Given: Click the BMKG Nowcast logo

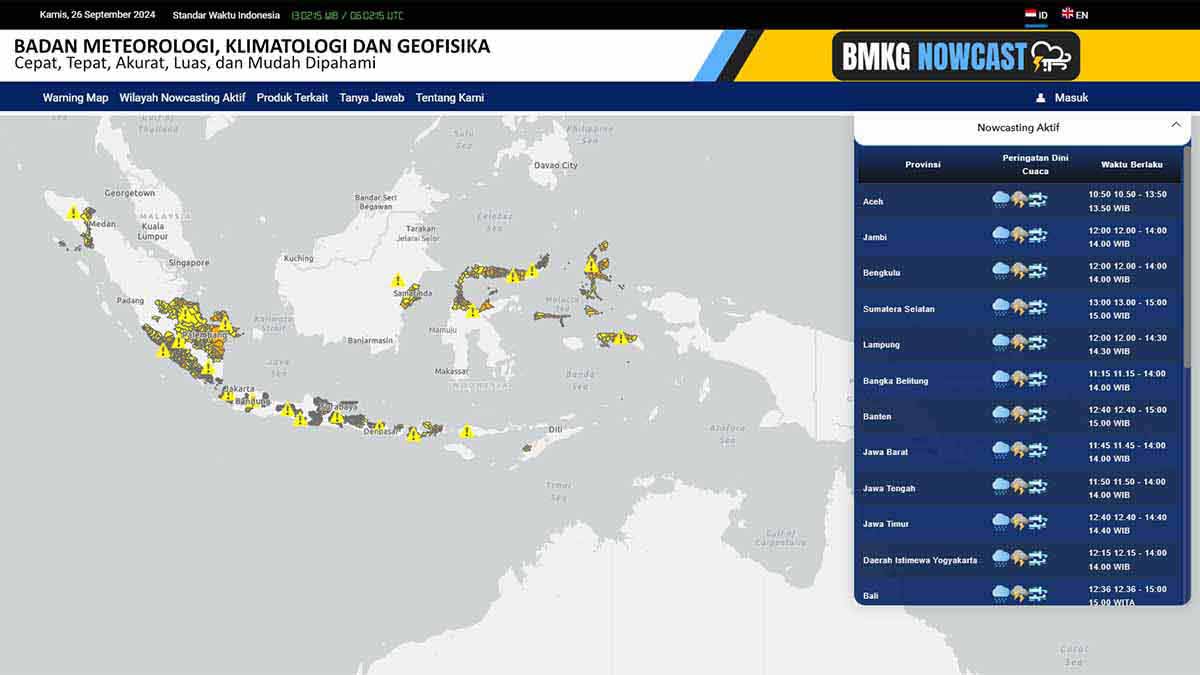Looking at the screenshot, I should (x=956, y=56).
